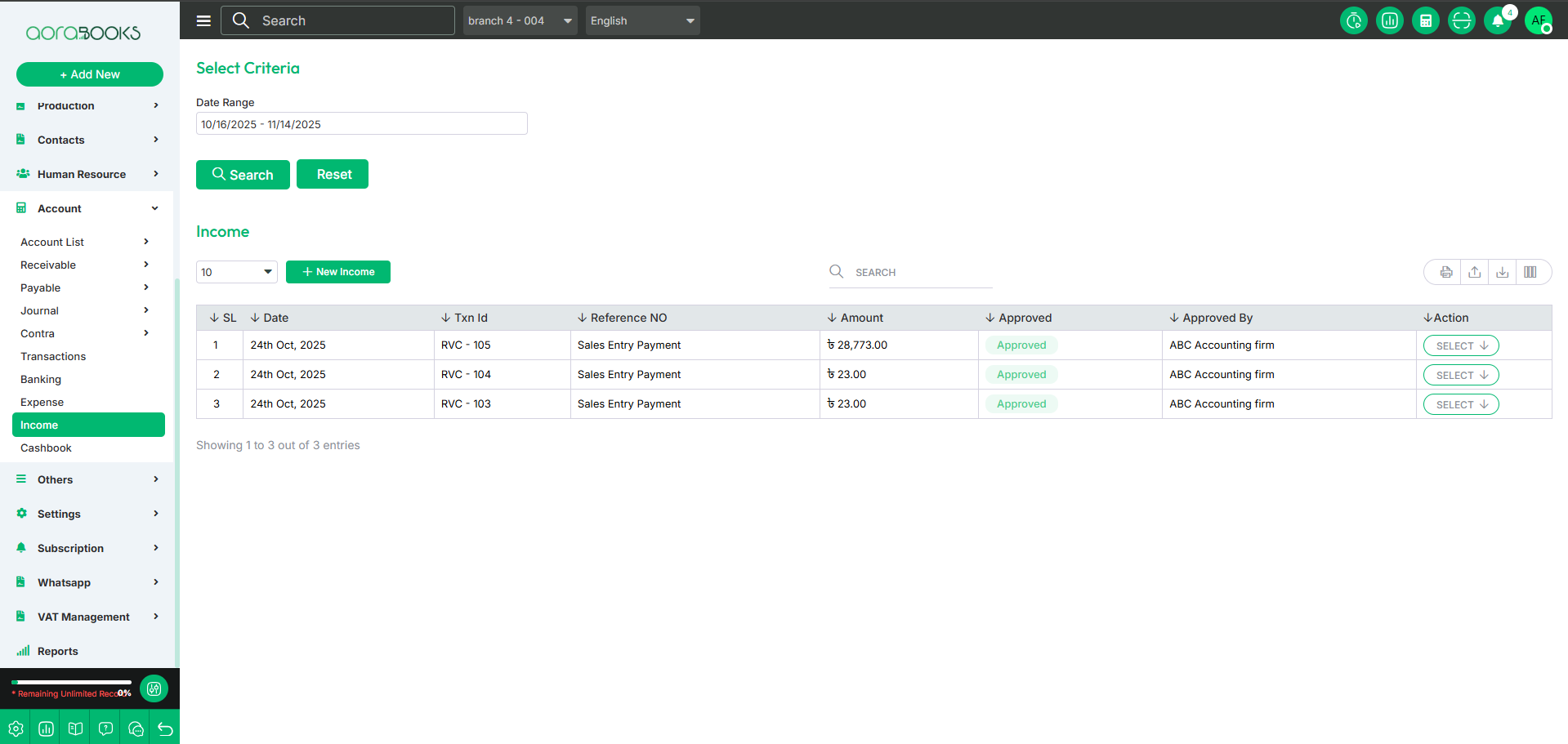This screenshot has height=744, width=1568.
Task: Click the download icon above the table
Action: [1502, 272]
